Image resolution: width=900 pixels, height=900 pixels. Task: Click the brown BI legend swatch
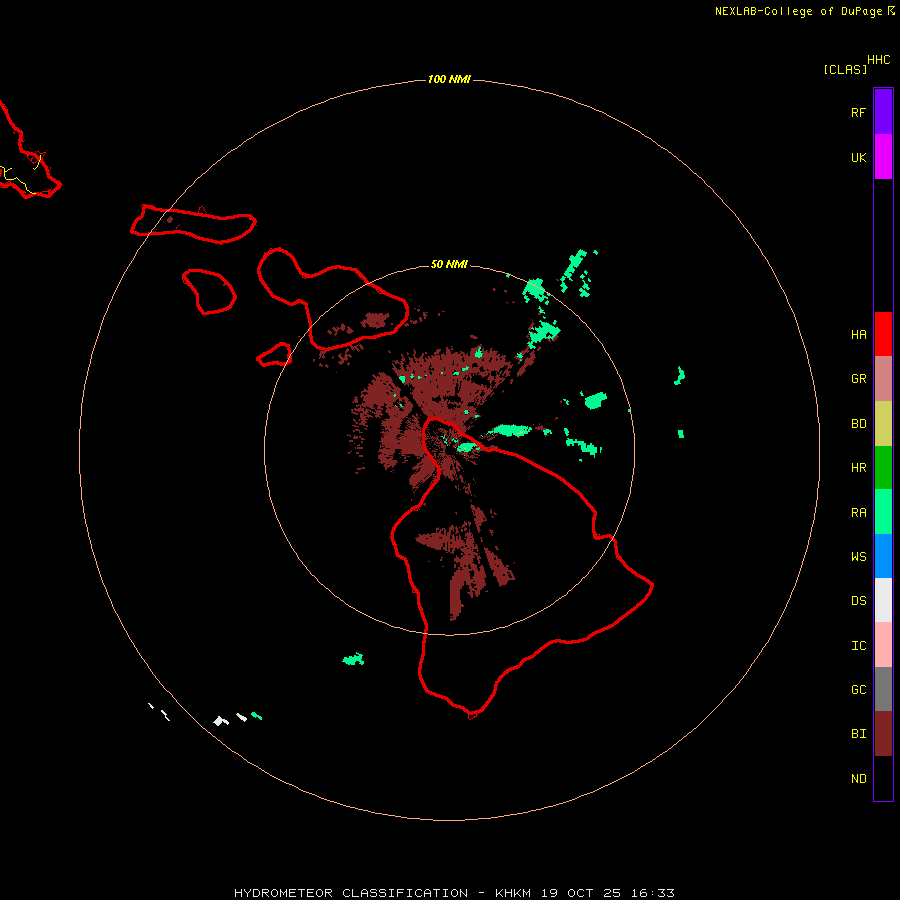pos(883,734)
